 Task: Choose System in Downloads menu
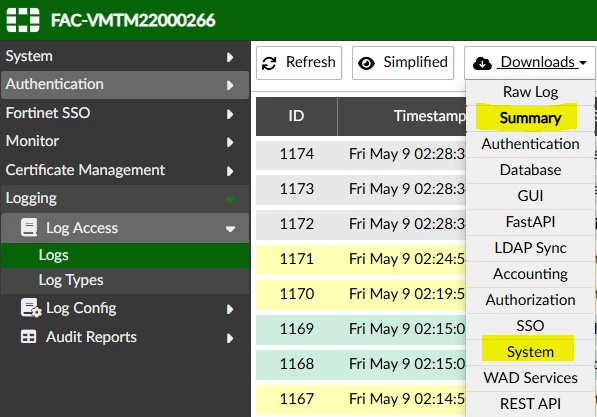(x=530, y=351)
